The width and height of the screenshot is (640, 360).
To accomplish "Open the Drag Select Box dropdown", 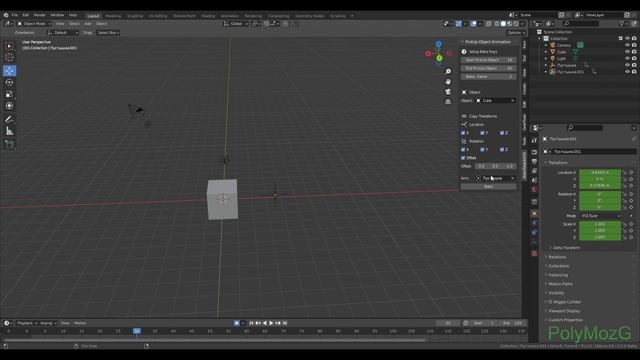I will click(108, 33).
